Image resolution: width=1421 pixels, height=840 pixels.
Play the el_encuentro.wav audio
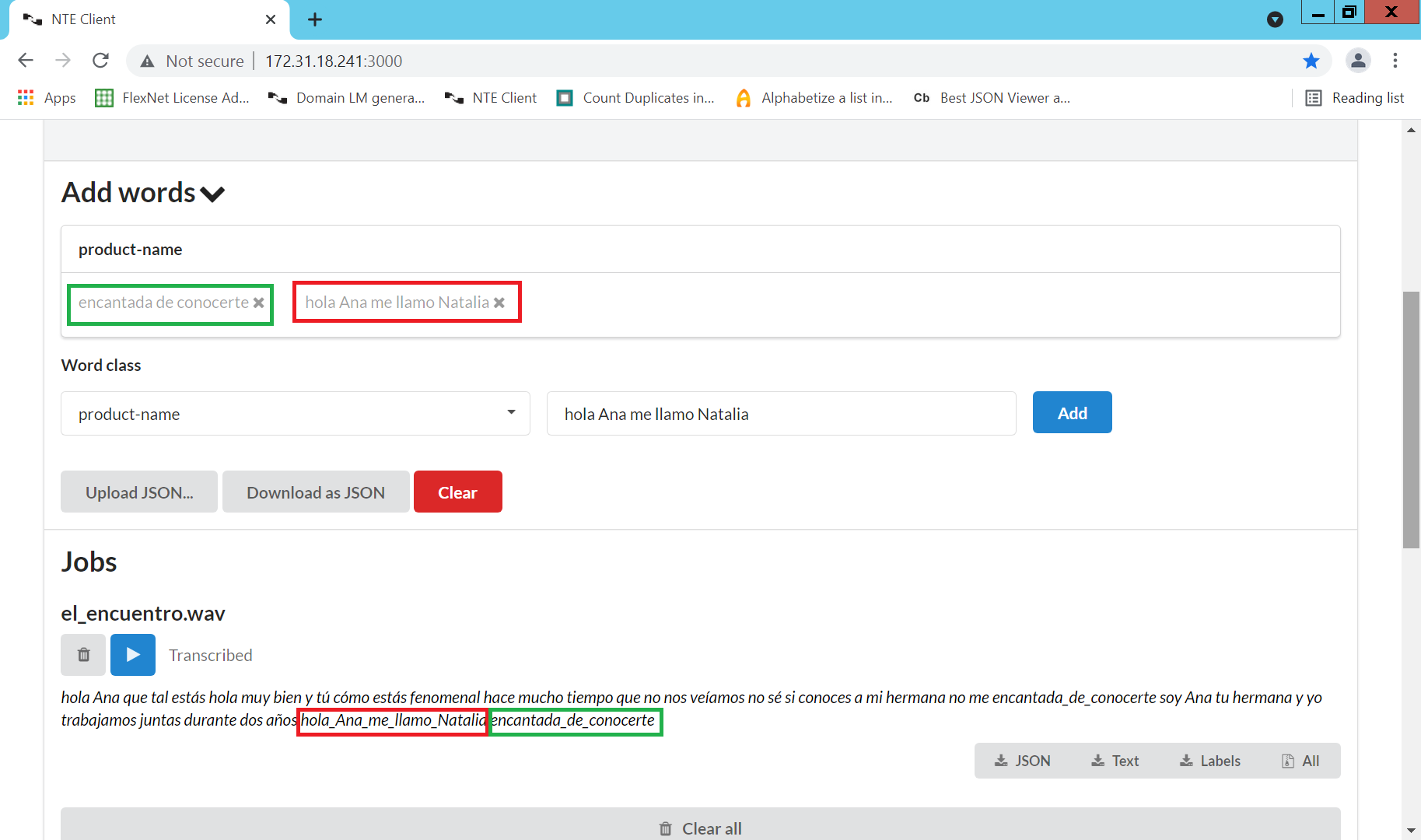pos(133,655)
